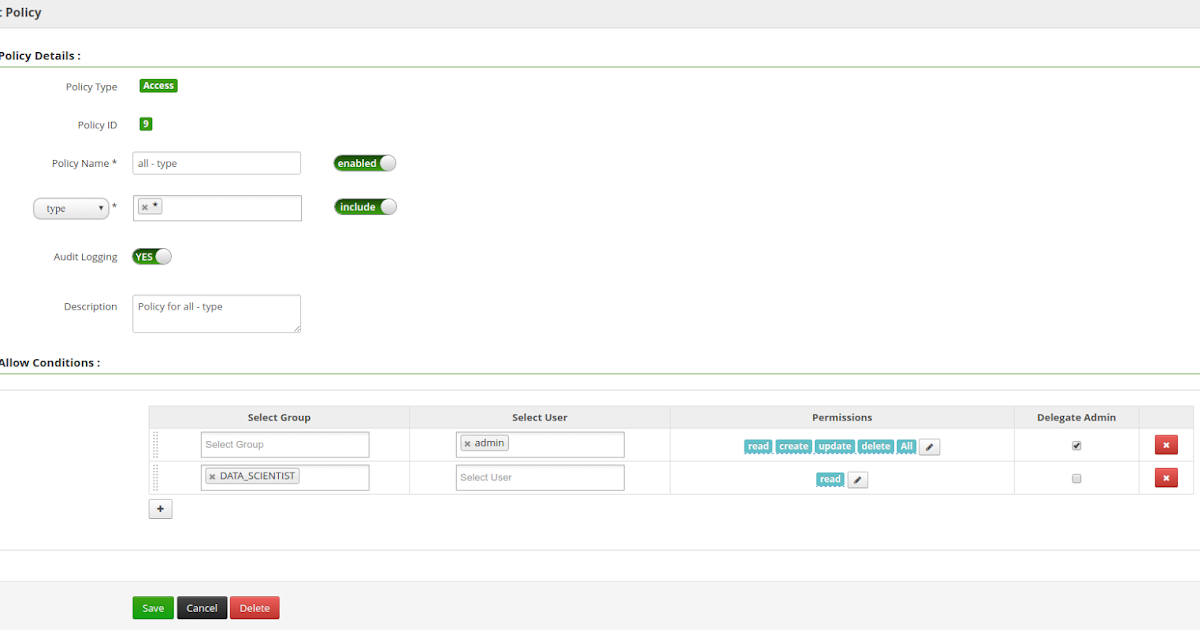
Task: Remove the DATA_SCIENTIST group tag
Action: tap(211, 477)
